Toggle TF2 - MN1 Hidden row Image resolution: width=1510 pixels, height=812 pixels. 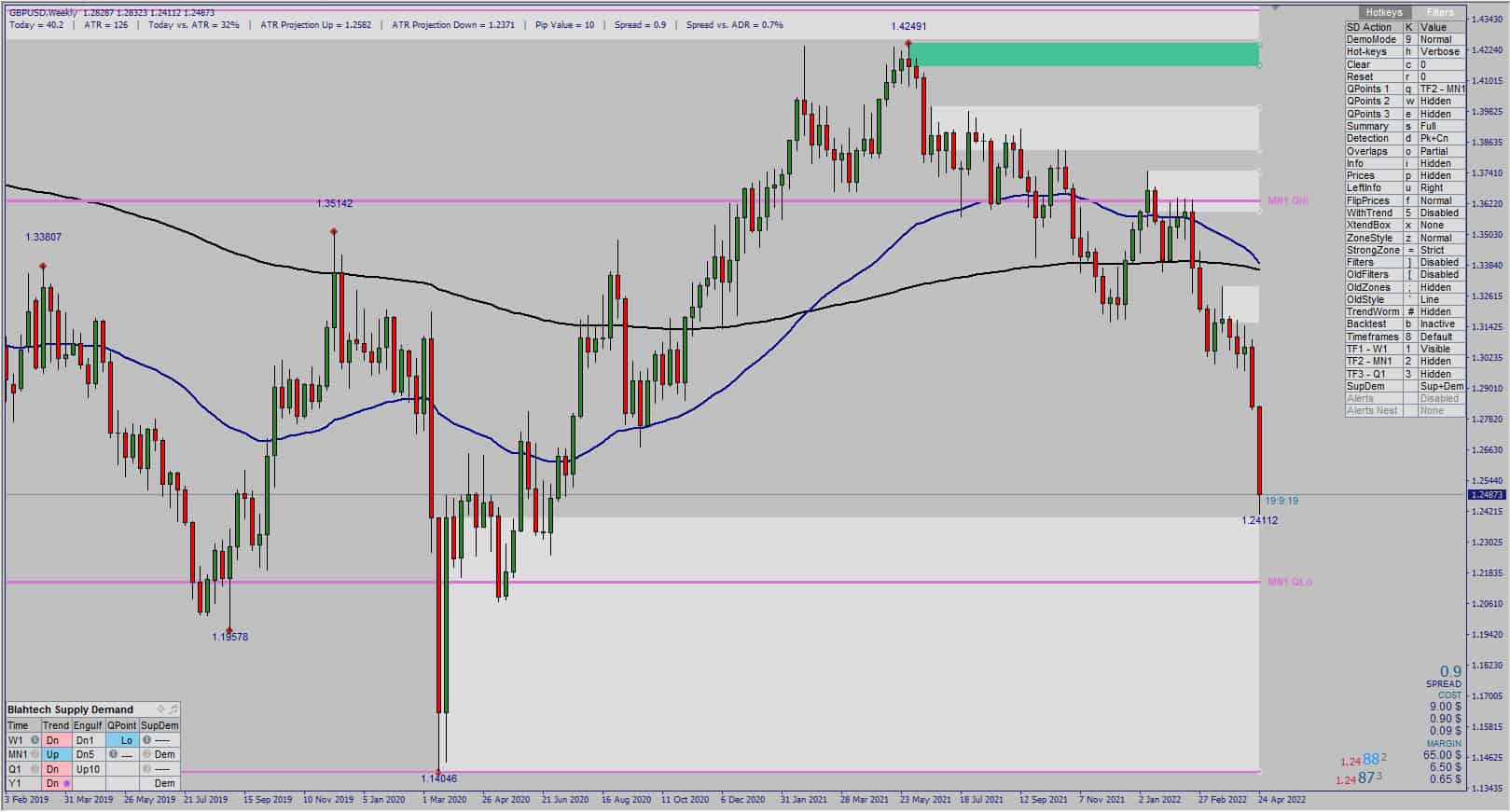(1405, 361)
